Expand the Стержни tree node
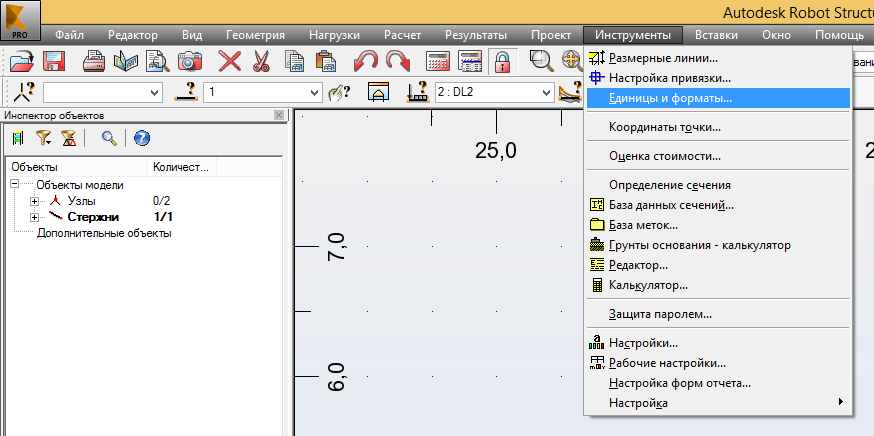The image size is (874, 436). [35, 217]
